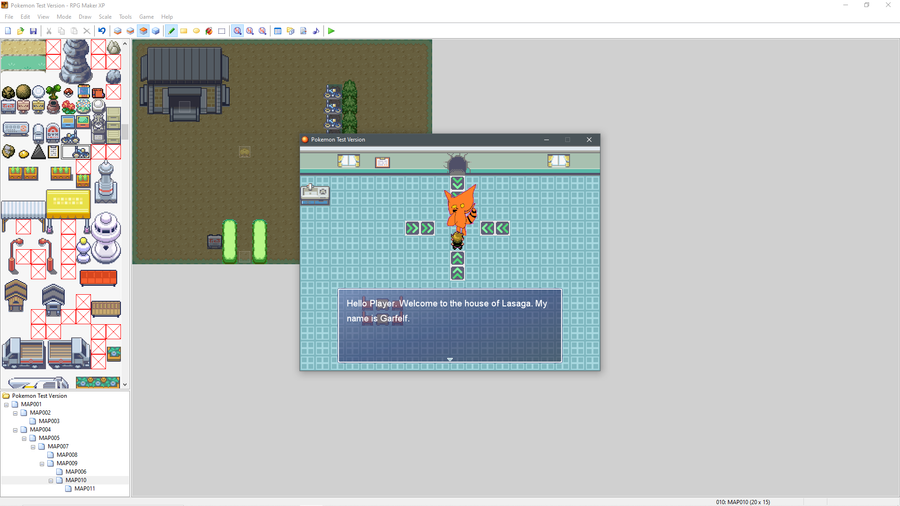The image size is (900, 506).
Task: Open the Database icon
Action: [278, 31]
